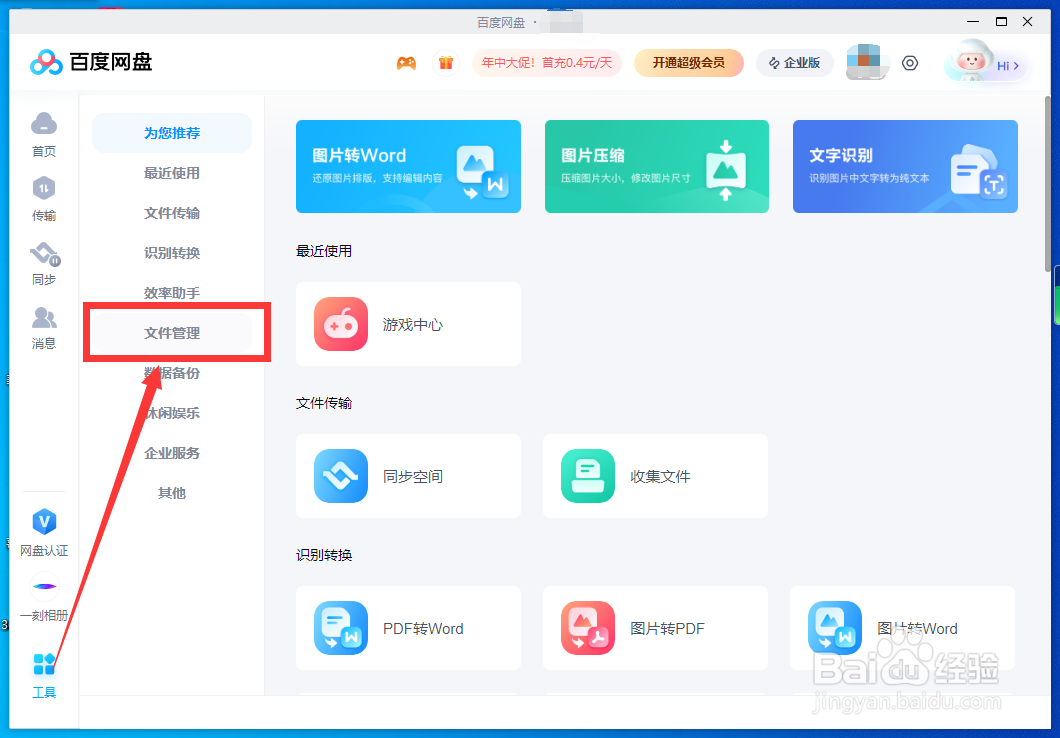This screenshot has width=1060, height=738.
Task: Open the 同步 sync icon
Action: (44, 264)
